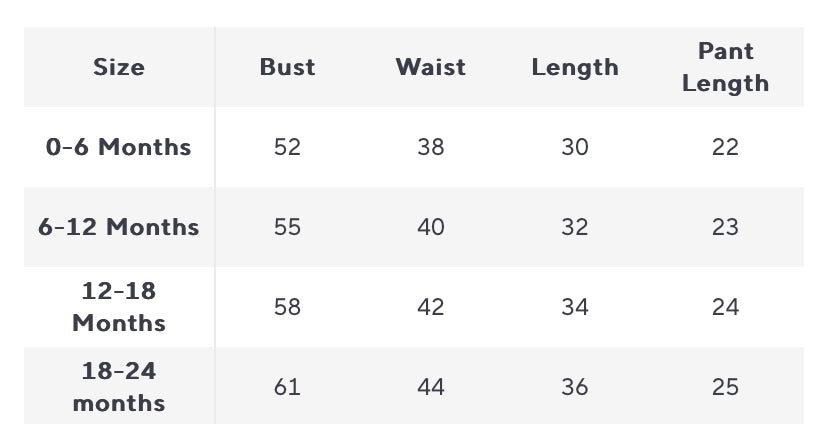Select bust value 61 for 18-24 months
Viewport: 828px width, 424px height.
tap(287, 387)
